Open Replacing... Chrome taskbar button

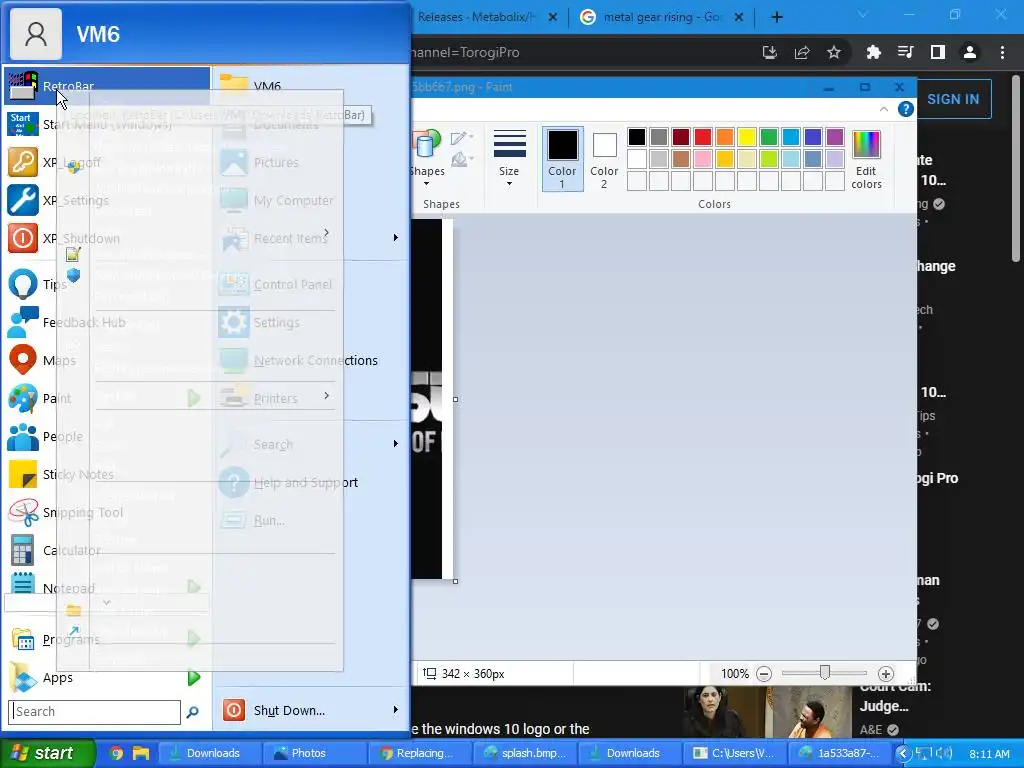click(x=419, y=753)
